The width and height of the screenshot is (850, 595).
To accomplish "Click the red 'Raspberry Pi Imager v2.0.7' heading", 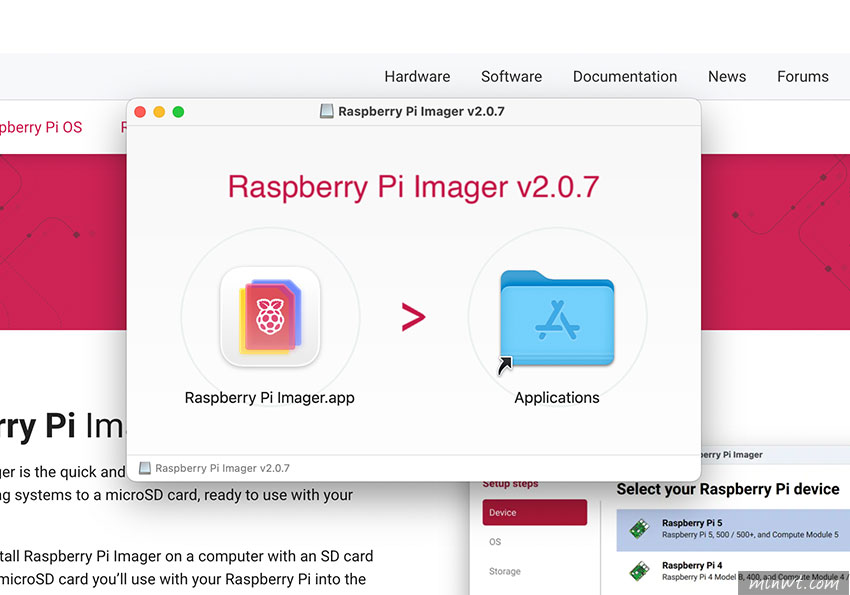I will tap(413, 187).
